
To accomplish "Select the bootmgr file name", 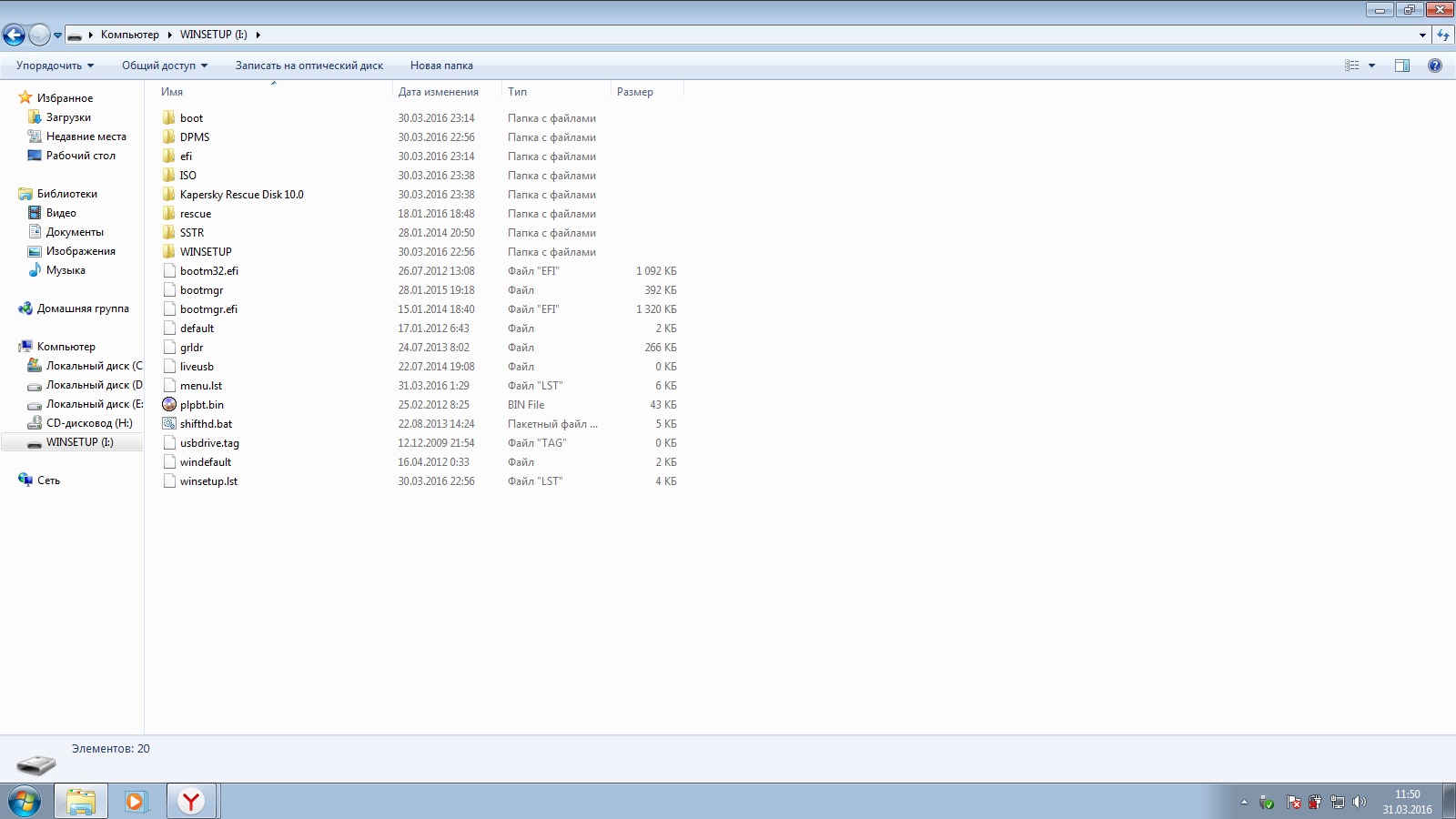I will tap(201, 290).
